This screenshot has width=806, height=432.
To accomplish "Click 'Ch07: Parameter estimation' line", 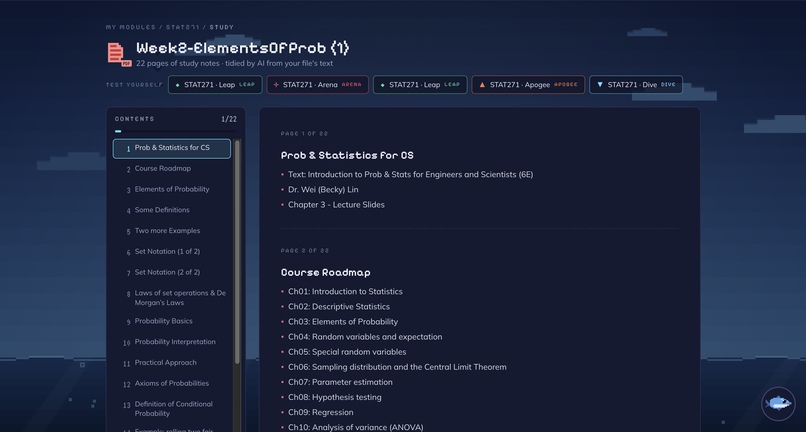I will pyautogui.click(x=340, y=382).
